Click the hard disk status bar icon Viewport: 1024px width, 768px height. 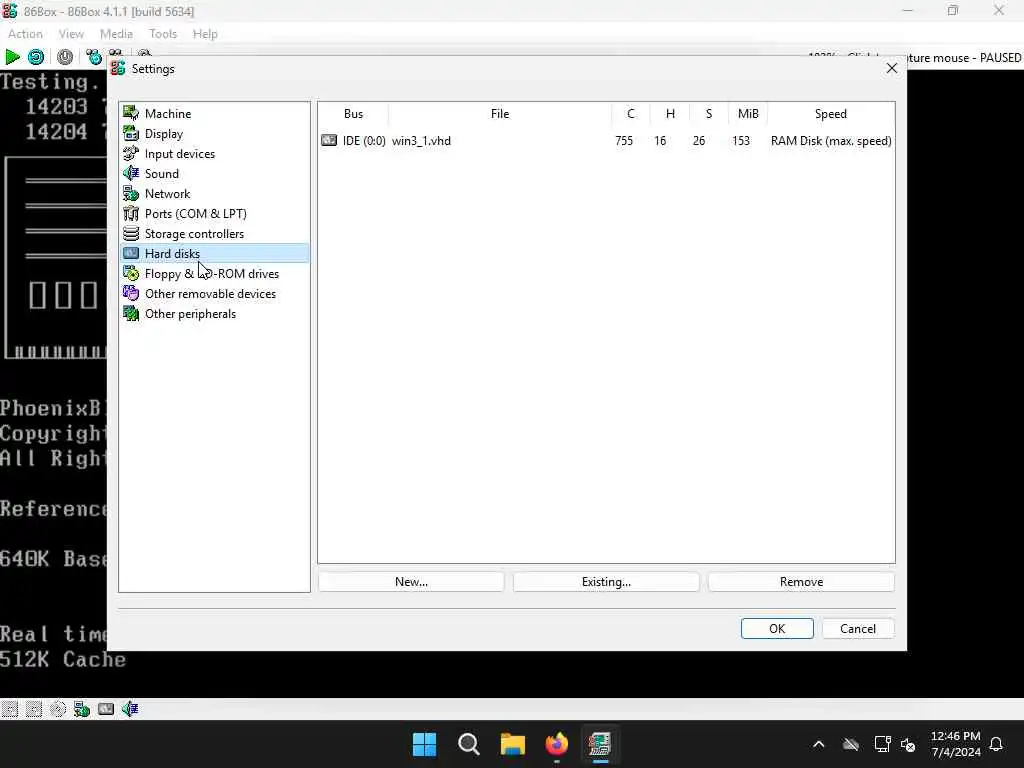coord(106,709)
